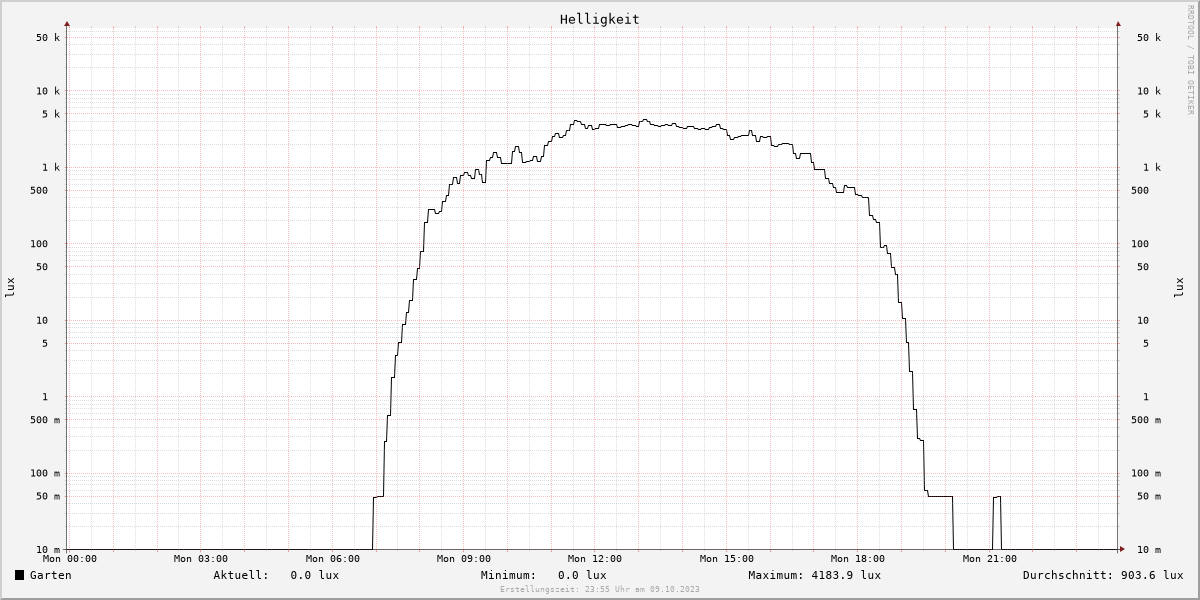Click the right axis 10 m label

pyautogui.click(x=1147, y=550)
